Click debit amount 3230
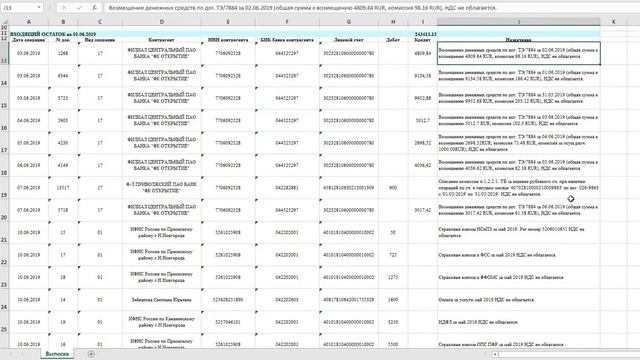 [393, 322]
